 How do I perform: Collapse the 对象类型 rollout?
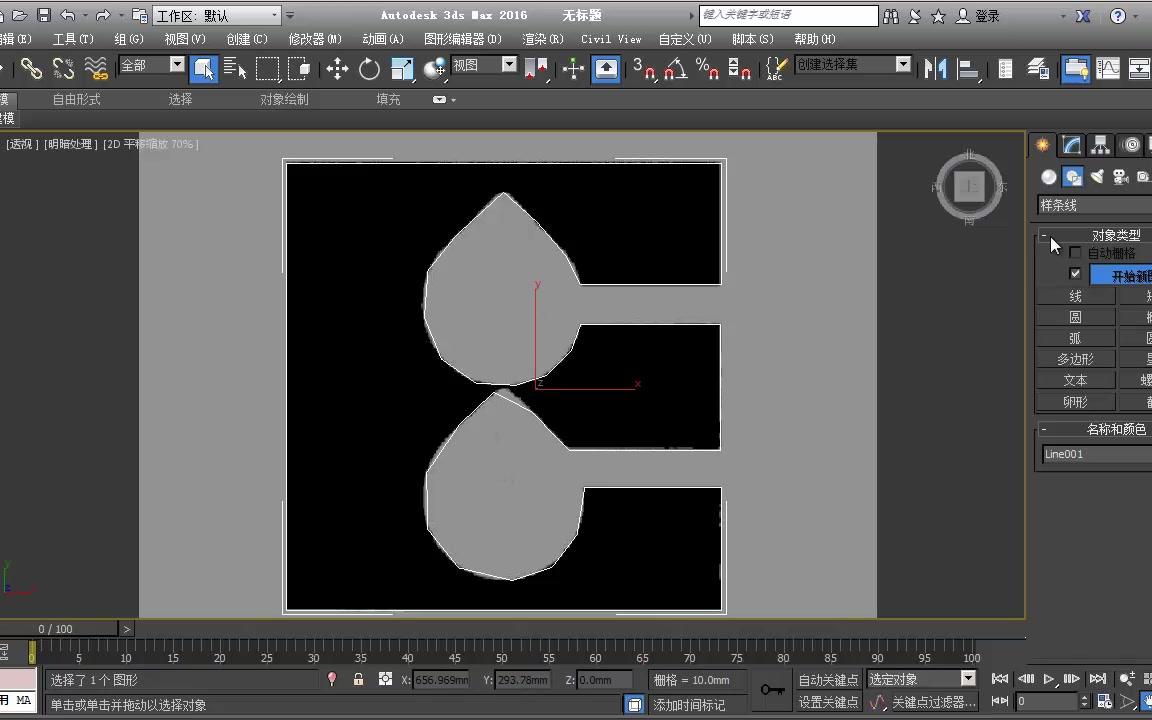[1046, 234]
